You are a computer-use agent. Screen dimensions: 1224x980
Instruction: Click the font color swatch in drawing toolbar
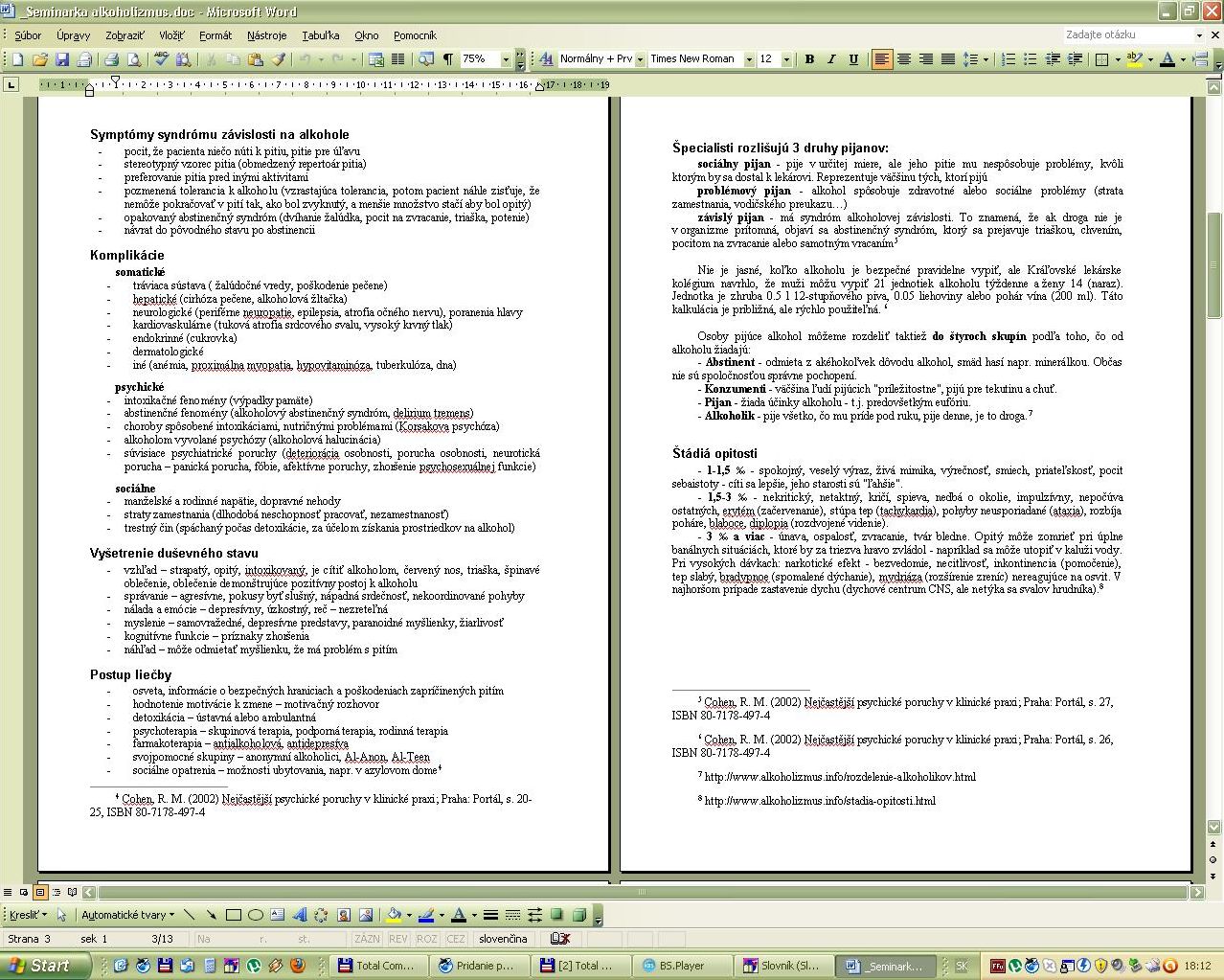pyautogui.click(x=459, y=915)
